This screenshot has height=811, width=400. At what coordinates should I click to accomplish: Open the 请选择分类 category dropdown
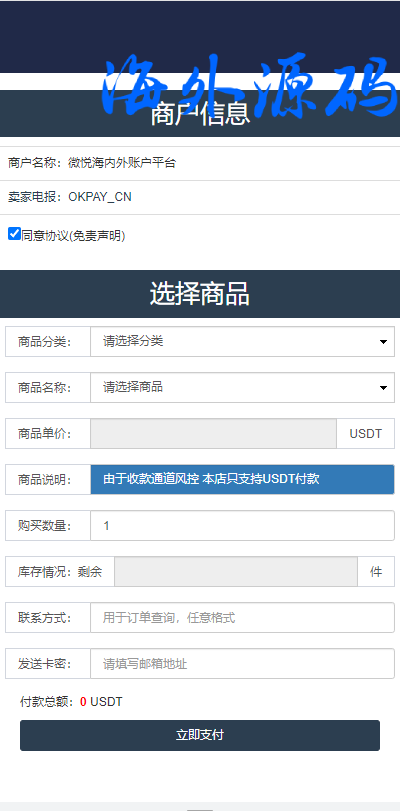242,341
